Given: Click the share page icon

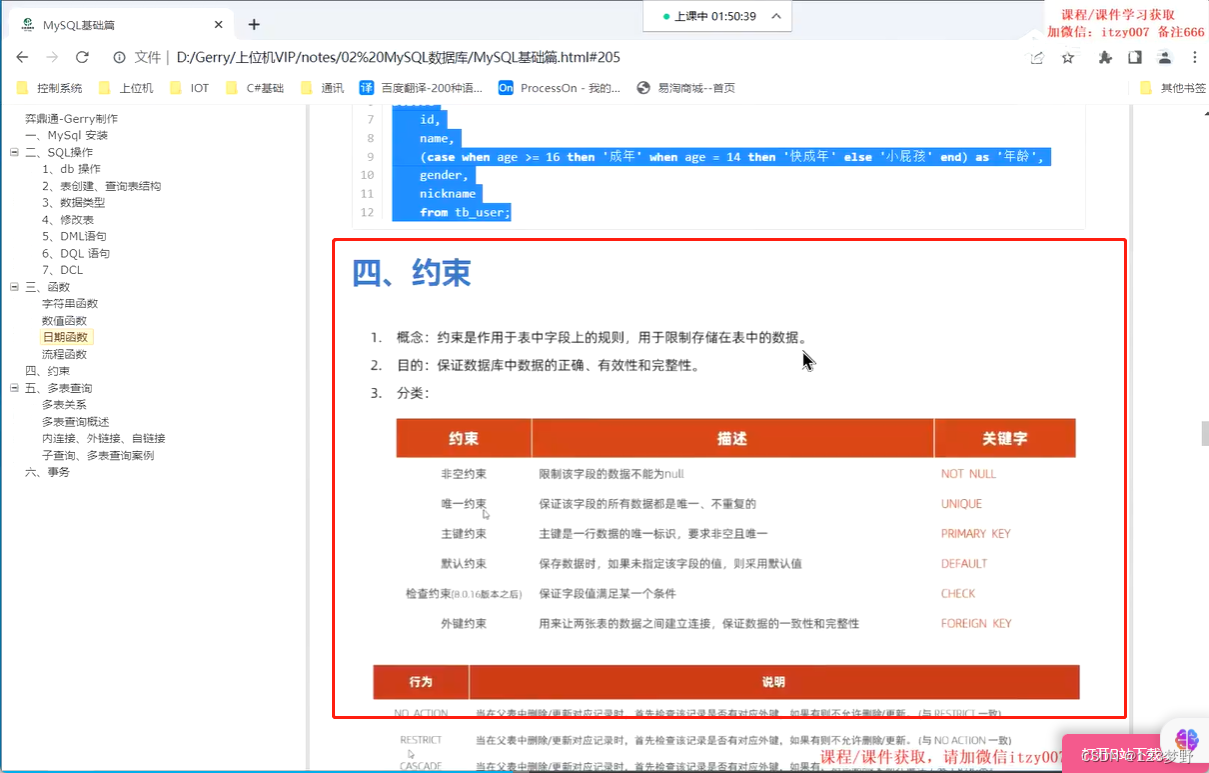Looking at the screenshot, I should pyautogui.click(x=1036, y=57).
